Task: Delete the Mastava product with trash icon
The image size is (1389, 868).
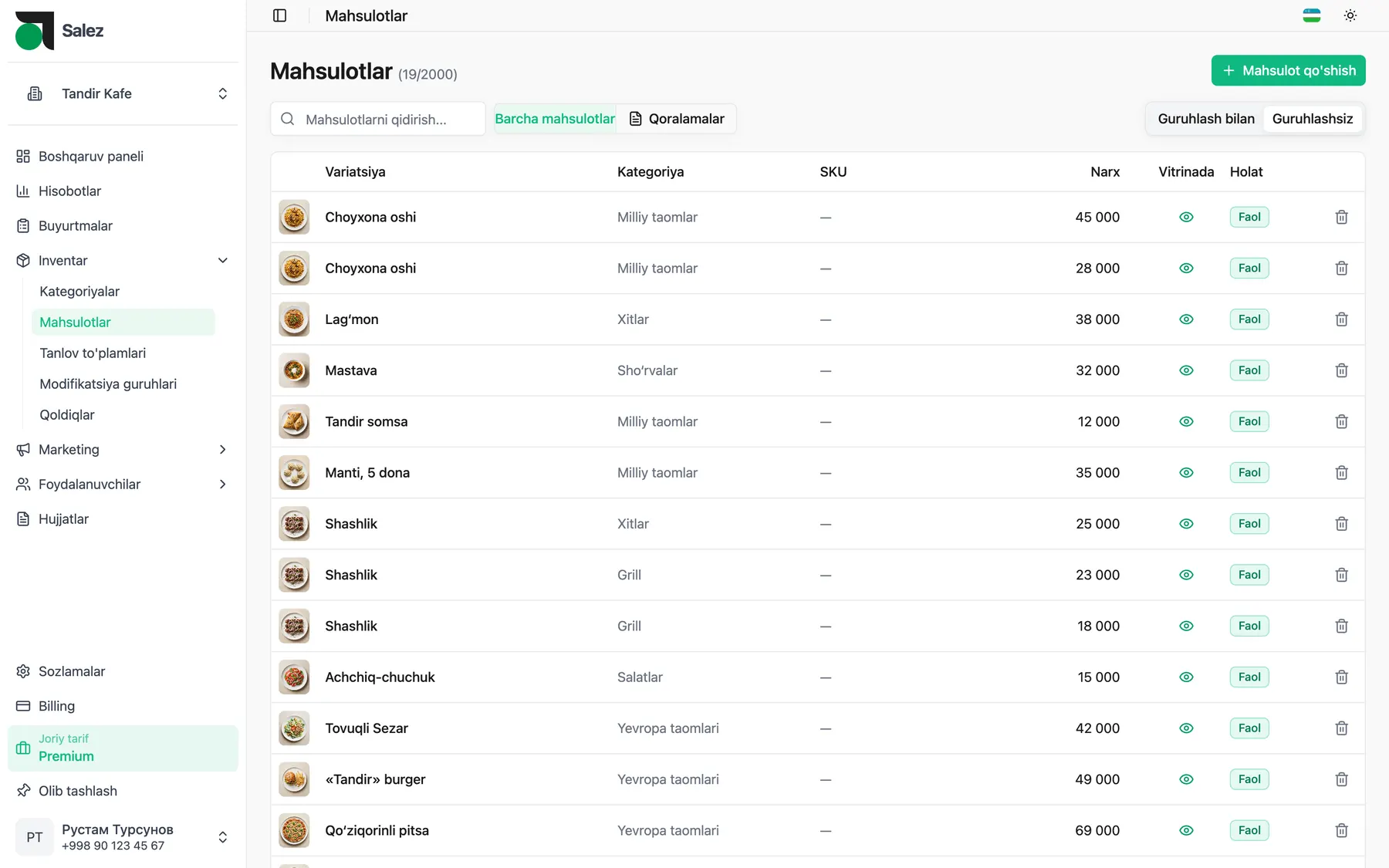Action: pyautogui.click(x=1342, y=370)
